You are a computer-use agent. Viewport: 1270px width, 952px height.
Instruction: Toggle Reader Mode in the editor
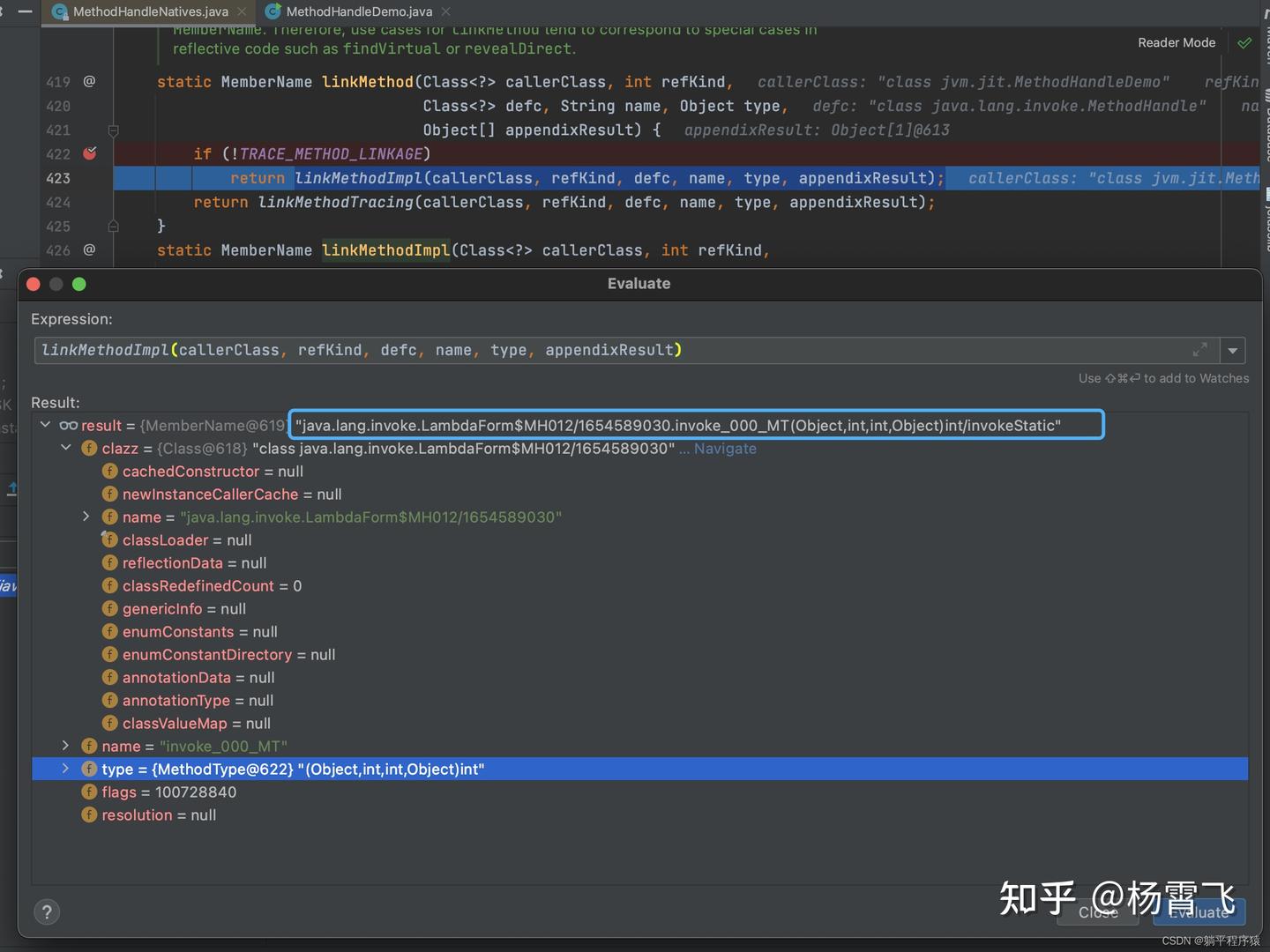pyautogui.click(x=1177, y=42)
